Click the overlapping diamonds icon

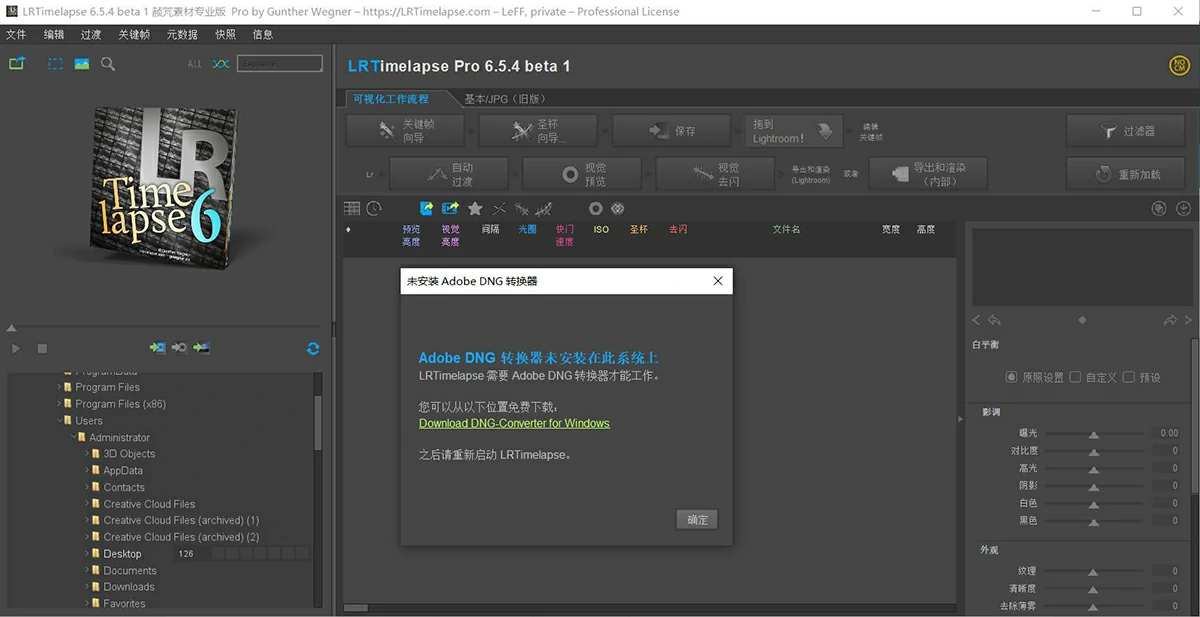[x=617, y=208]
